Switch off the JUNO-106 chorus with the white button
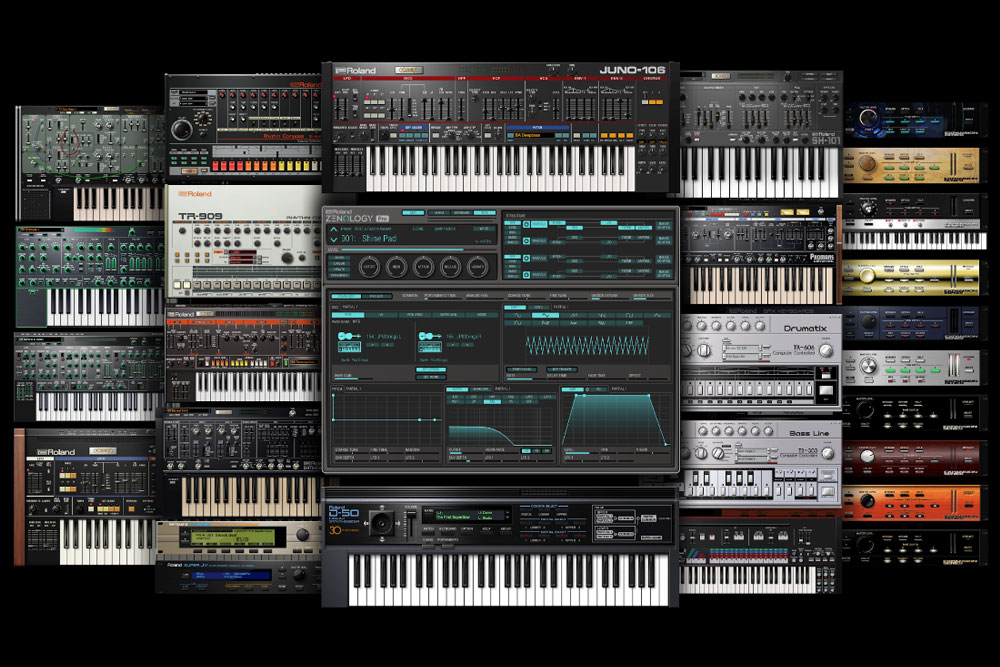1000x667 pixels. pos(643,102)
